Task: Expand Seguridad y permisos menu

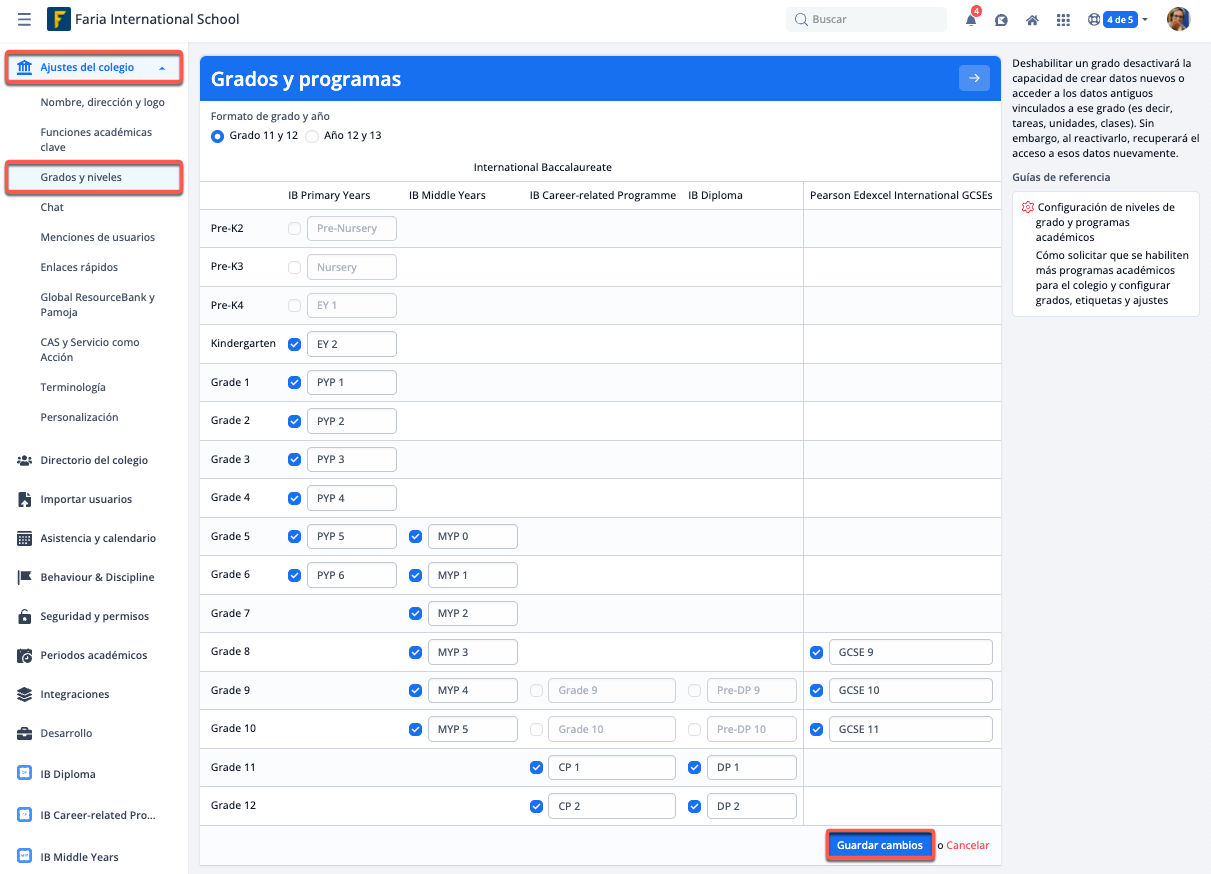Action: 94,616
